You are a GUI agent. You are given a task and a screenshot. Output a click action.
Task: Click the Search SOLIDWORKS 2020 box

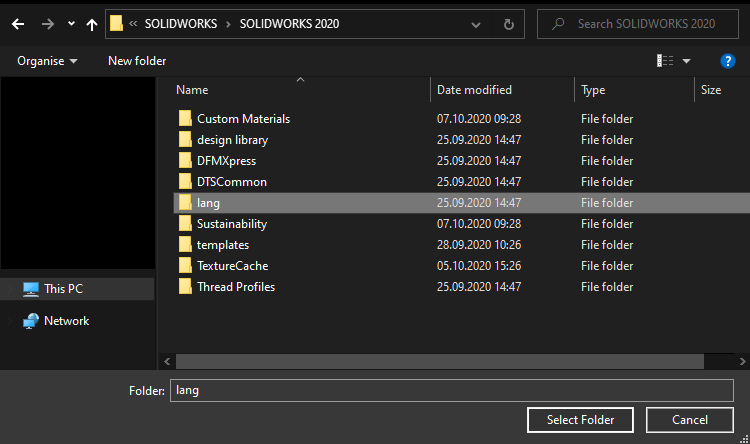648,24
